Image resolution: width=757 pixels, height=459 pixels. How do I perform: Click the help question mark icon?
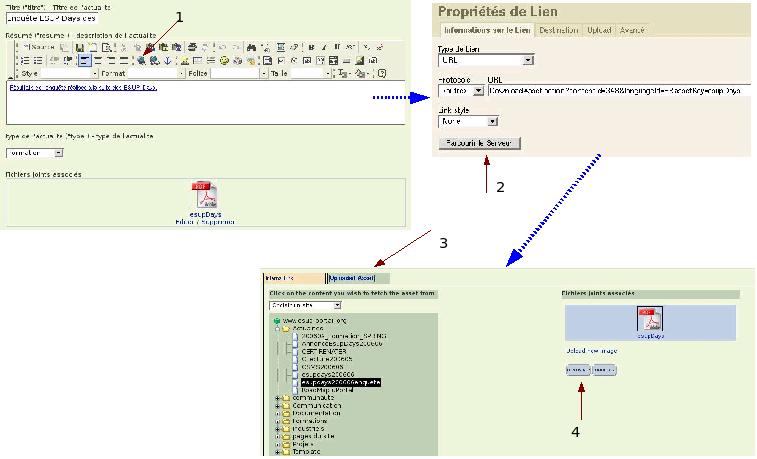pos(383,73)
